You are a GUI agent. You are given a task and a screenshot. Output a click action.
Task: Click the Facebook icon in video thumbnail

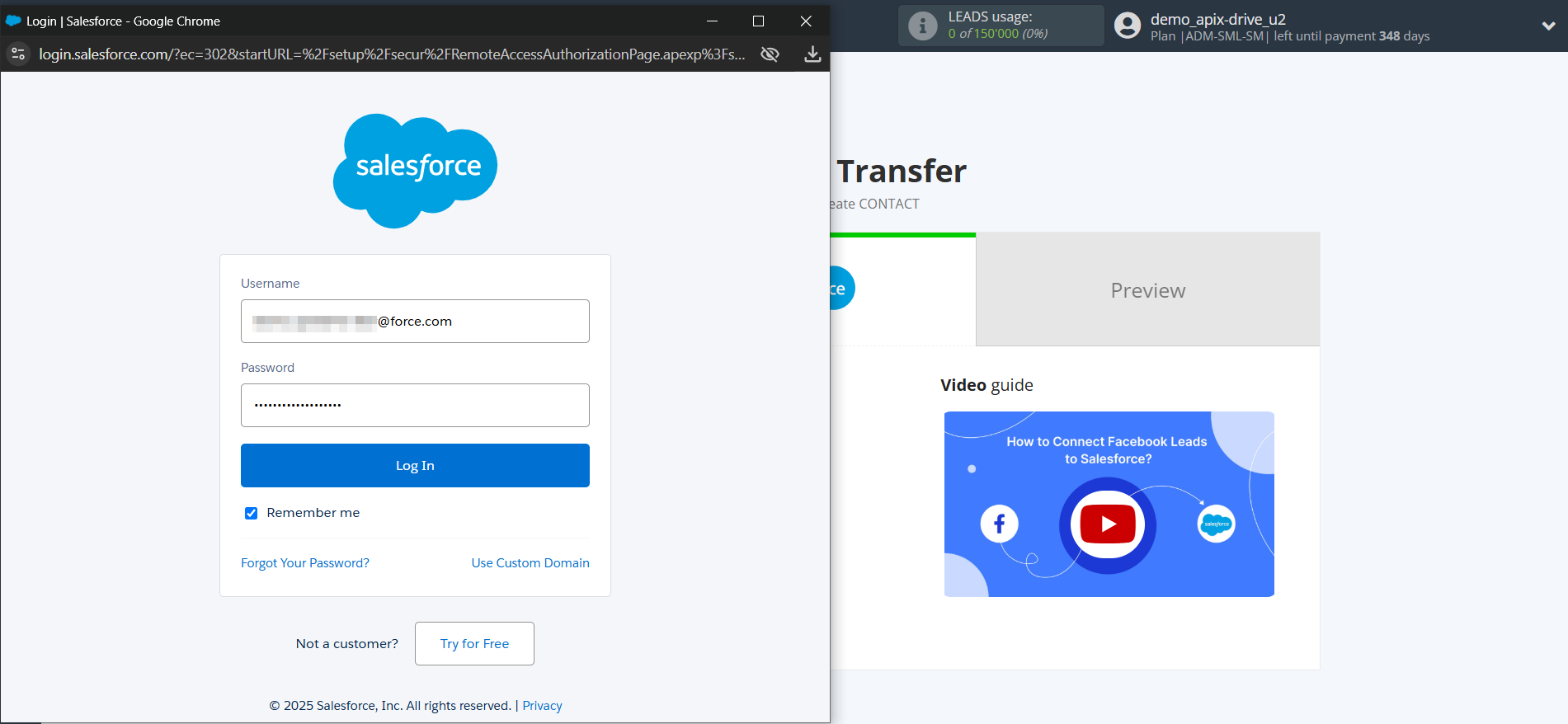tap(999, 524)
